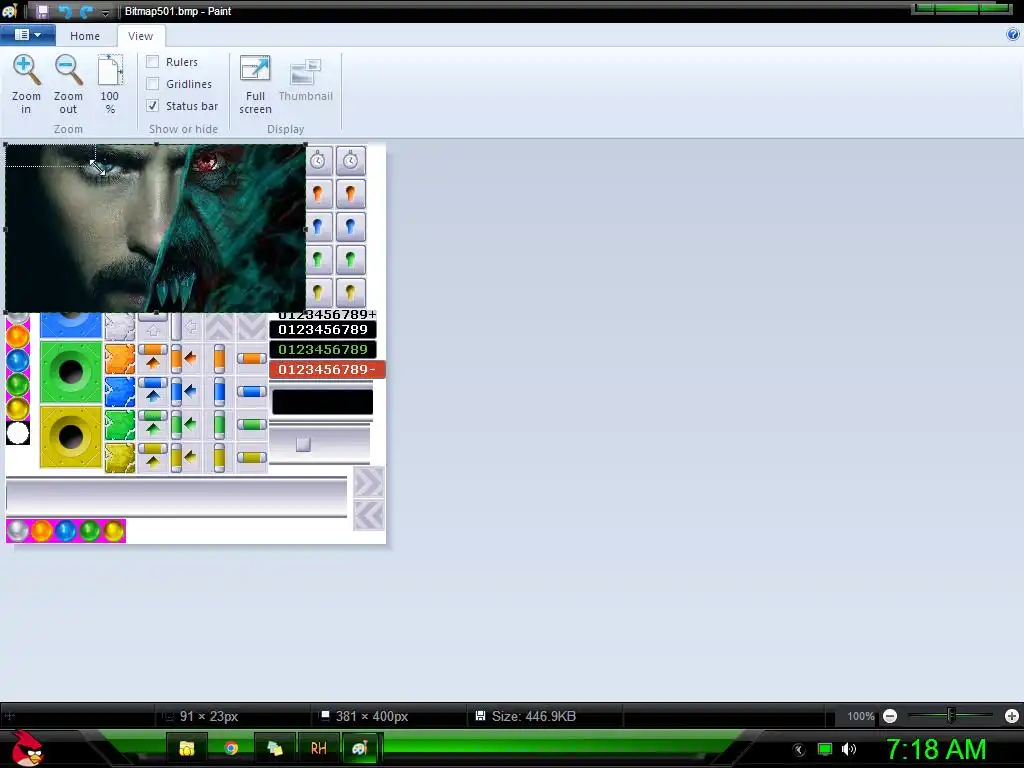Click the pasted face image on the canvas
Screen dimensions: 1024x768
155,229
